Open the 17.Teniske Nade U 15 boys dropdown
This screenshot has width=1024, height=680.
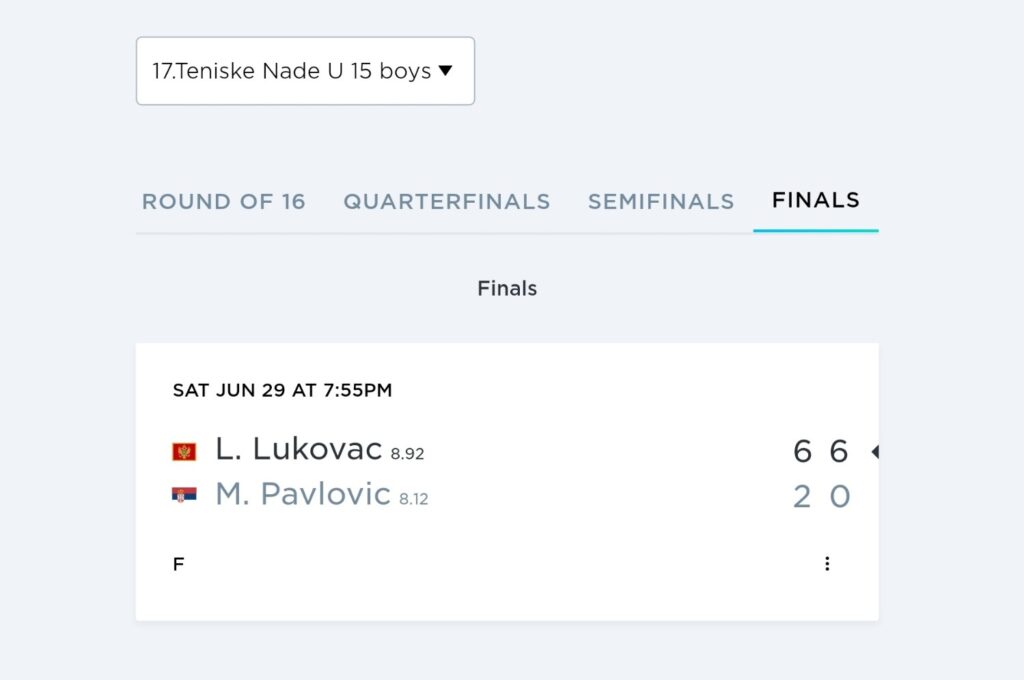point(305,71)
